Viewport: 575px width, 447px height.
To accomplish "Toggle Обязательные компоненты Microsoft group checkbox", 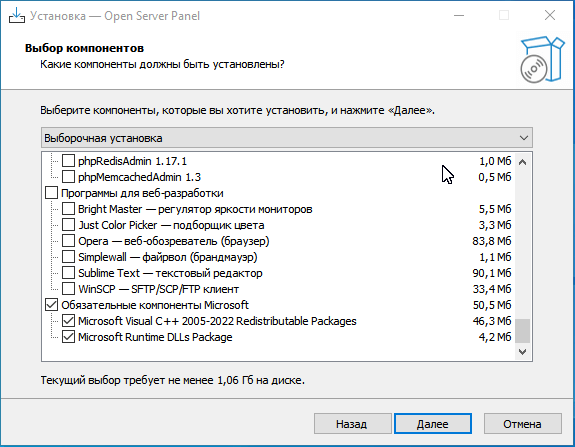I will [51, 305].
